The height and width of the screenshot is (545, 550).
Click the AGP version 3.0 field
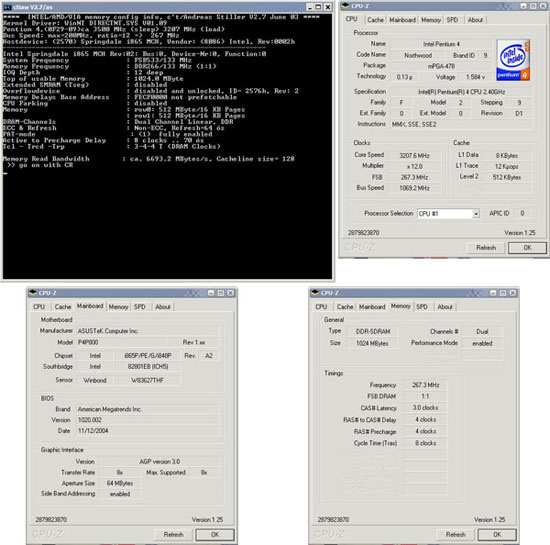160,462
